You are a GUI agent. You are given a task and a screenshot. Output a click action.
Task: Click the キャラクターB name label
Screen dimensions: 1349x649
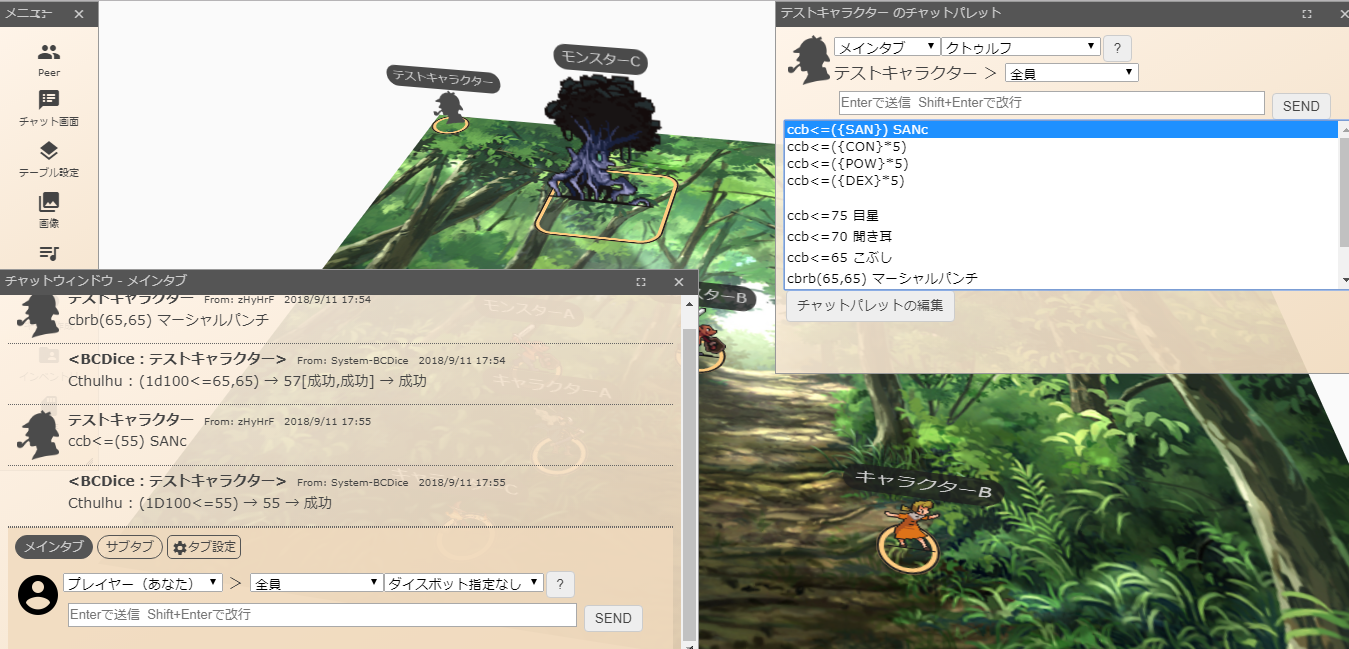coord(923,484)
